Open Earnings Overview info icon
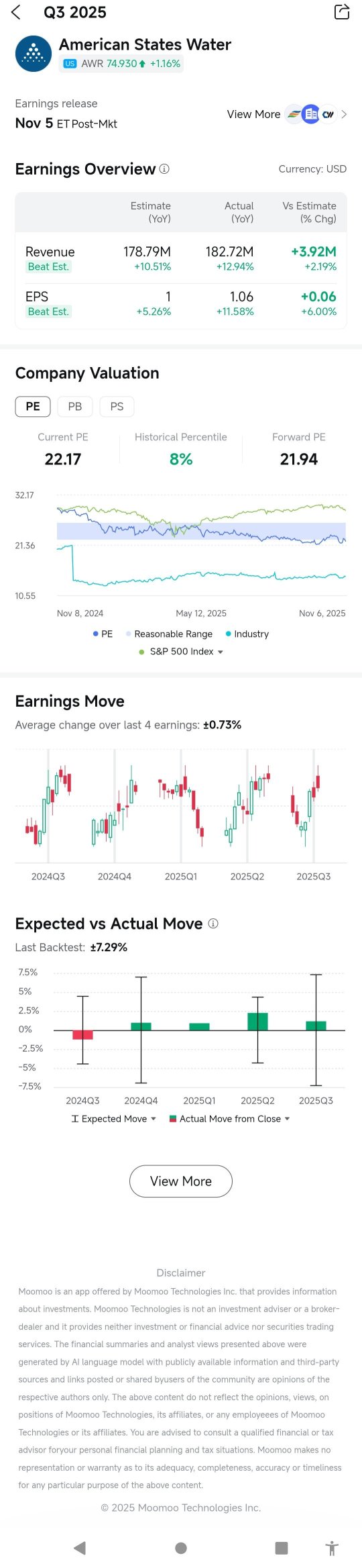The height and width of the screenshot is (1568, 362). point(164,169)
